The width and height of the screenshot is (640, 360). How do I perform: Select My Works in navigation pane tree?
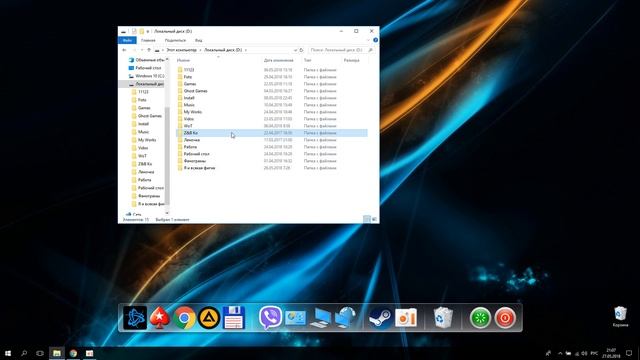tap(144, 140)
